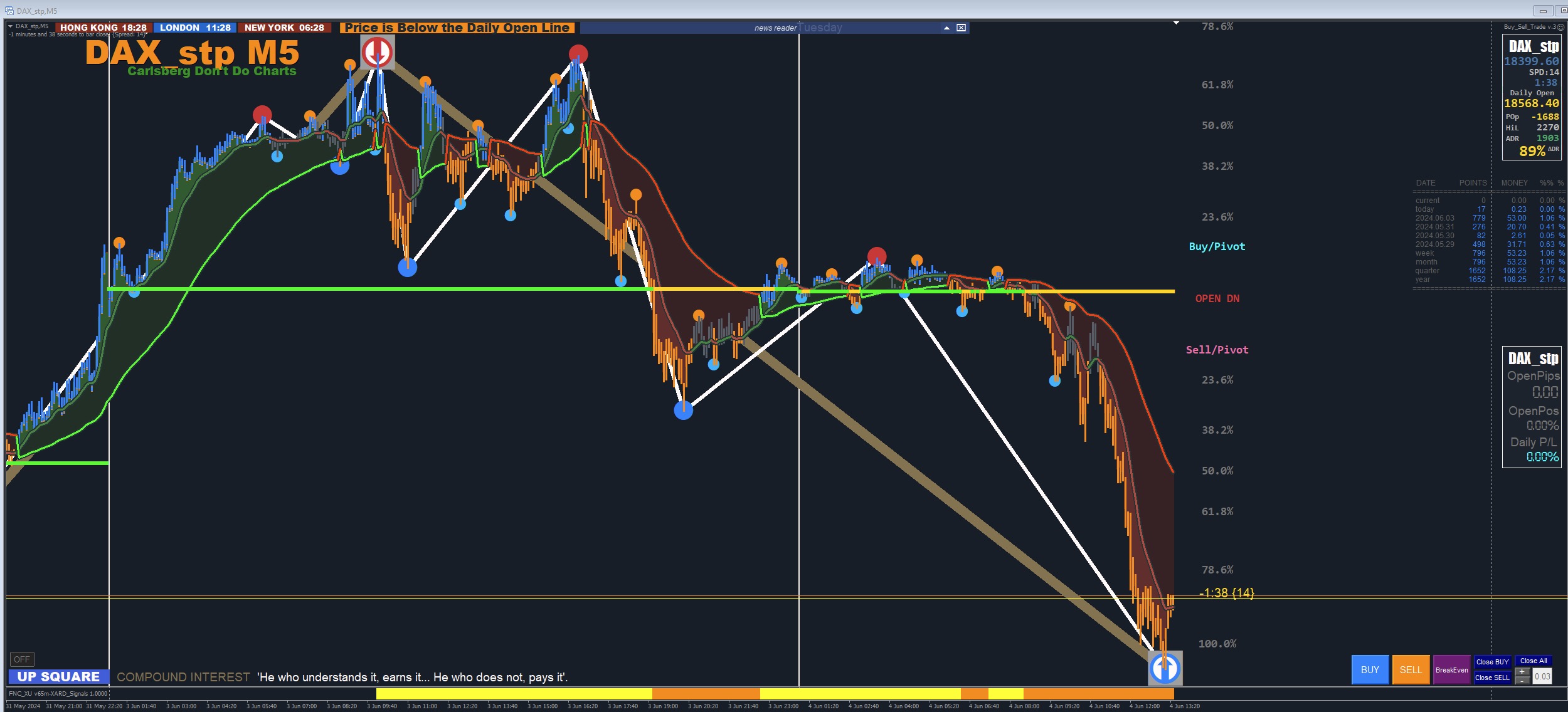The height and width of the screenshot is (712, 1568).
Task: Increase lot size with plus stepper
Action: [1522, 672]
